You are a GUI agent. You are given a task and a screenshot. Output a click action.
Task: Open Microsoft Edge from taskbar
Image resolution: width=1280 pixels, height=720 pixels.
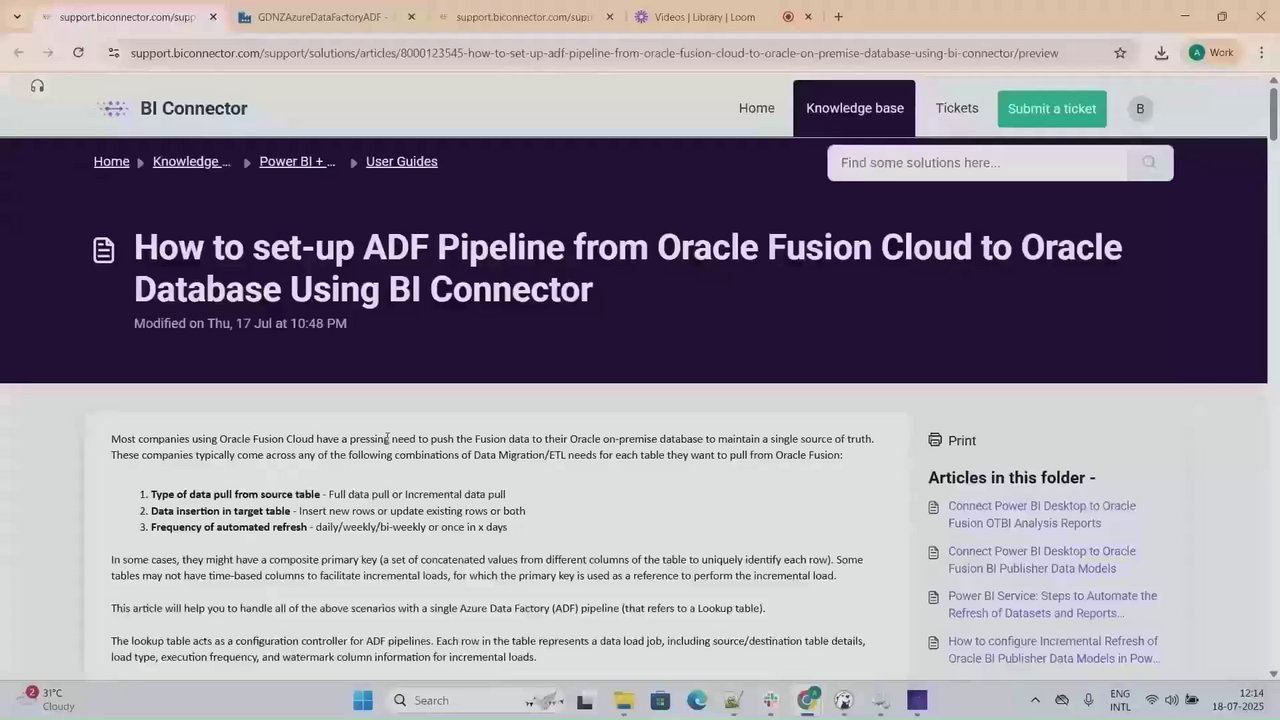point(697,700)
